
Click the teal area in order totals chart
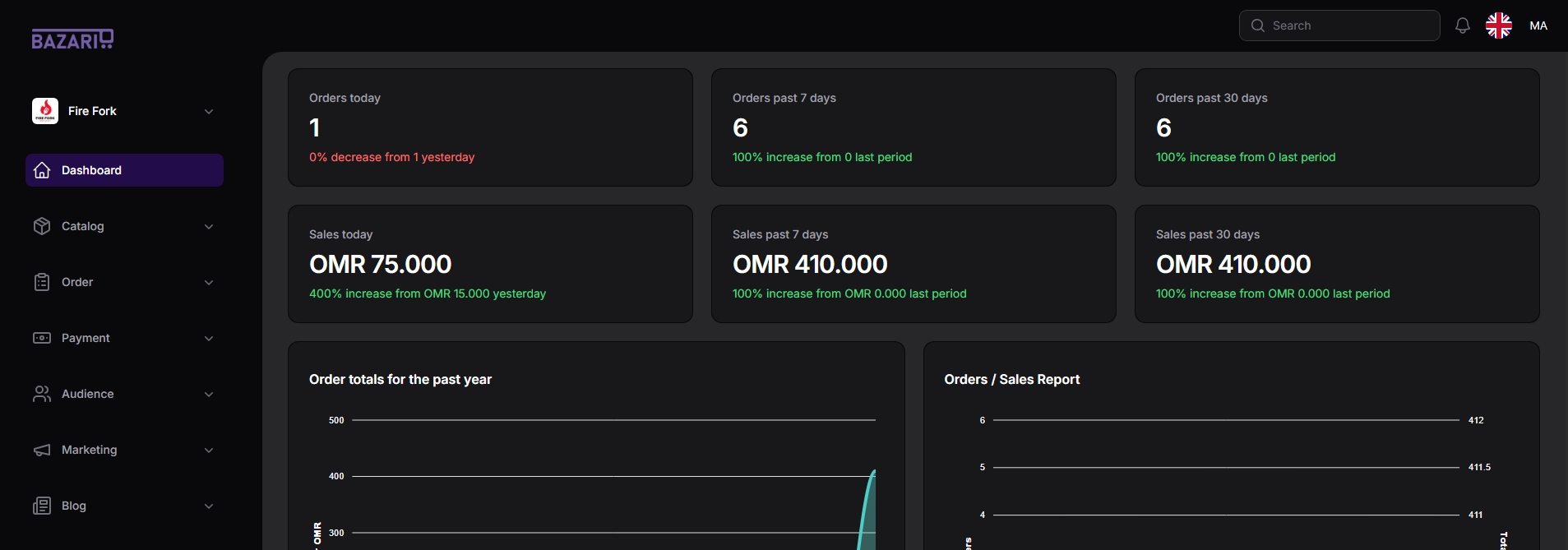point(869,518)
